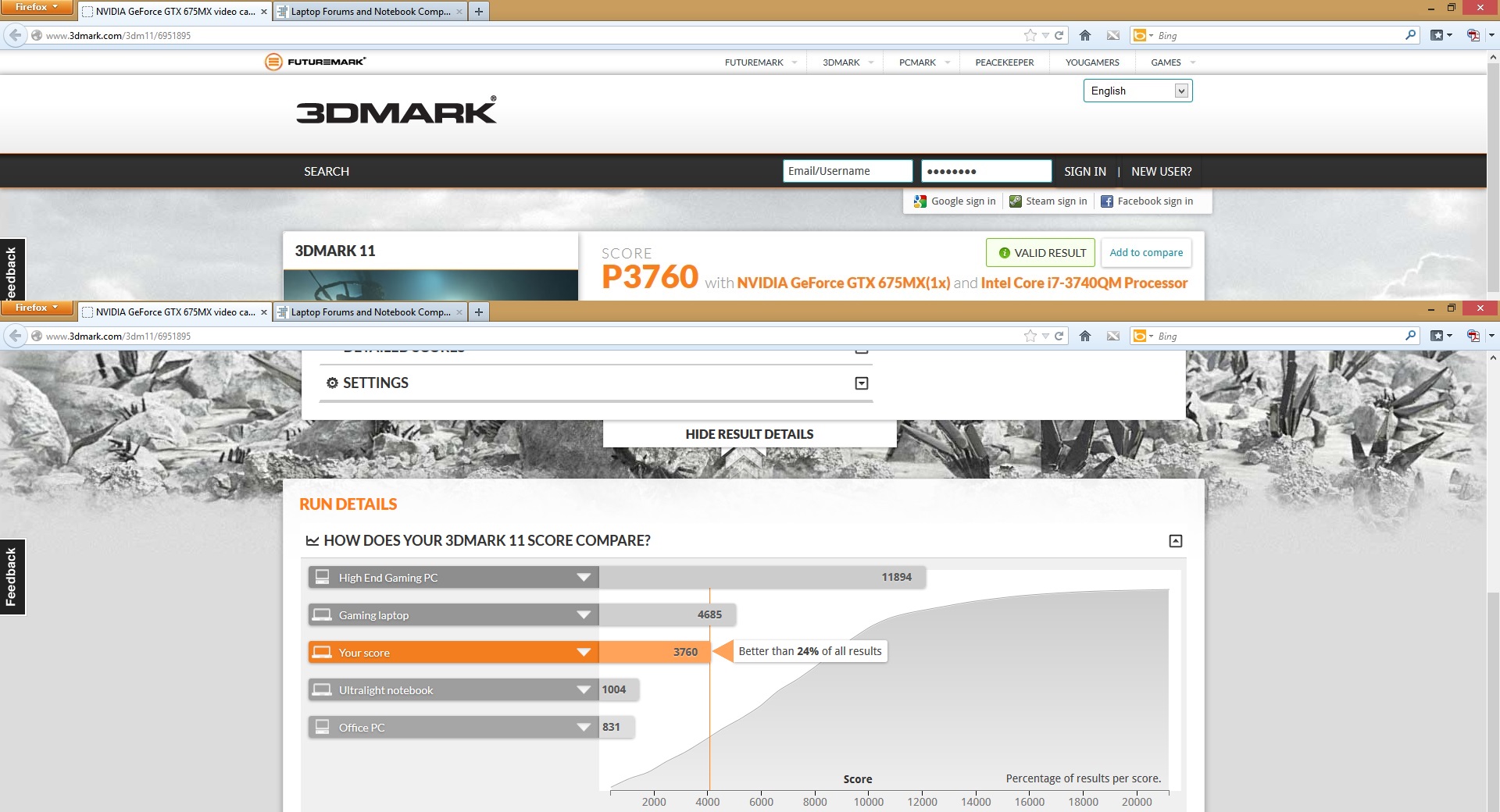Reload page in upper browser window
Screen dimensions: 1500x812
(1059, 35)
